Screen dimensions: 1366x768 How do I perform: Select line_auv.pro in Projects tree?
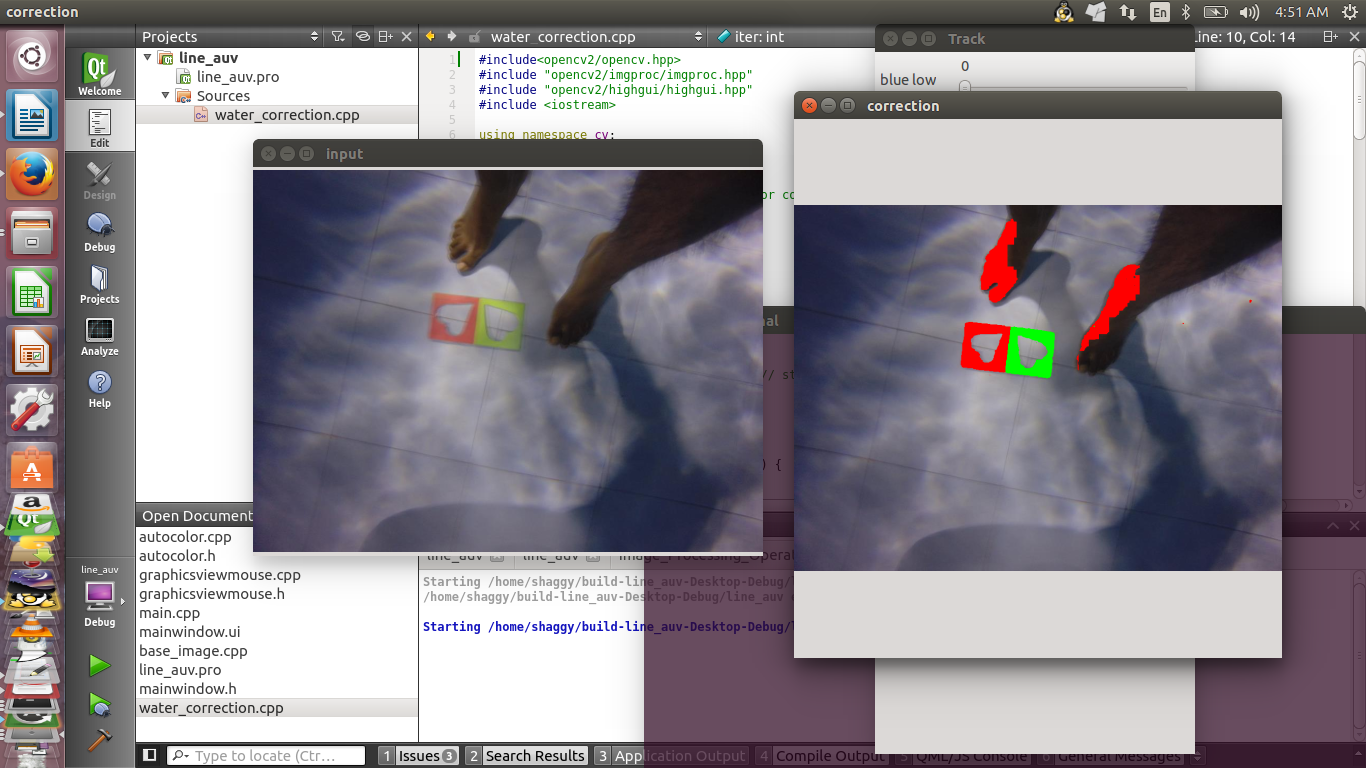(x=238, y=77)
